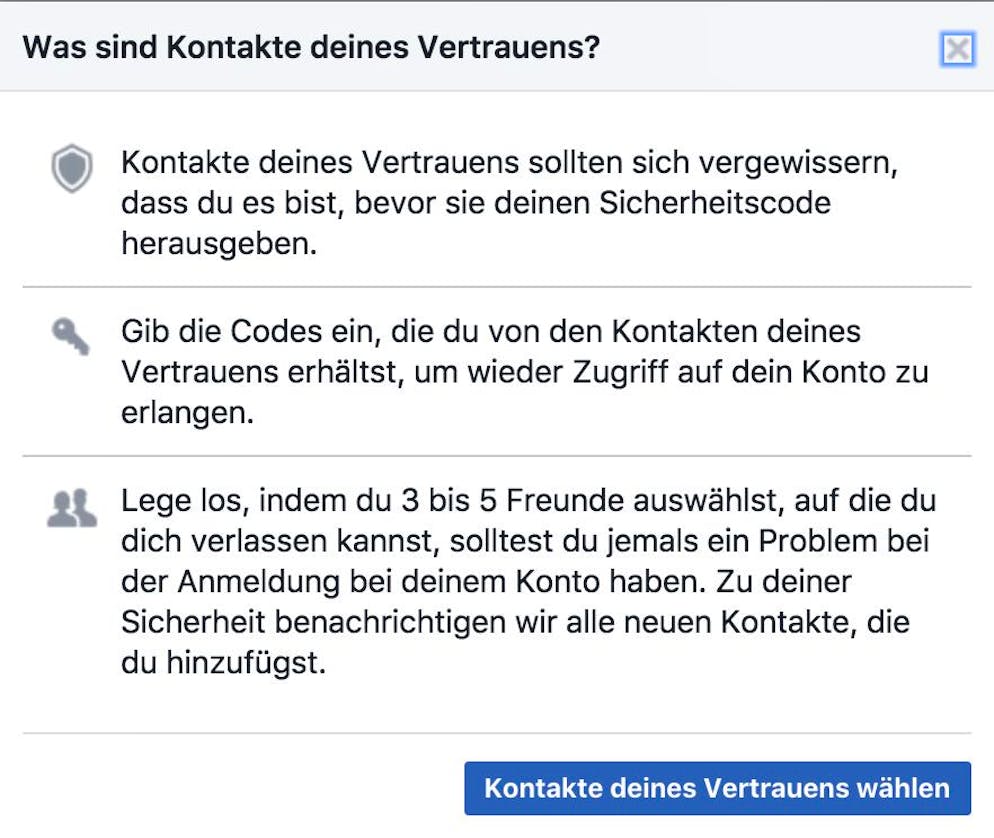Close the dialog with the X icon
The height and width of the screenshot is (838, 994).
coord(957,49)
